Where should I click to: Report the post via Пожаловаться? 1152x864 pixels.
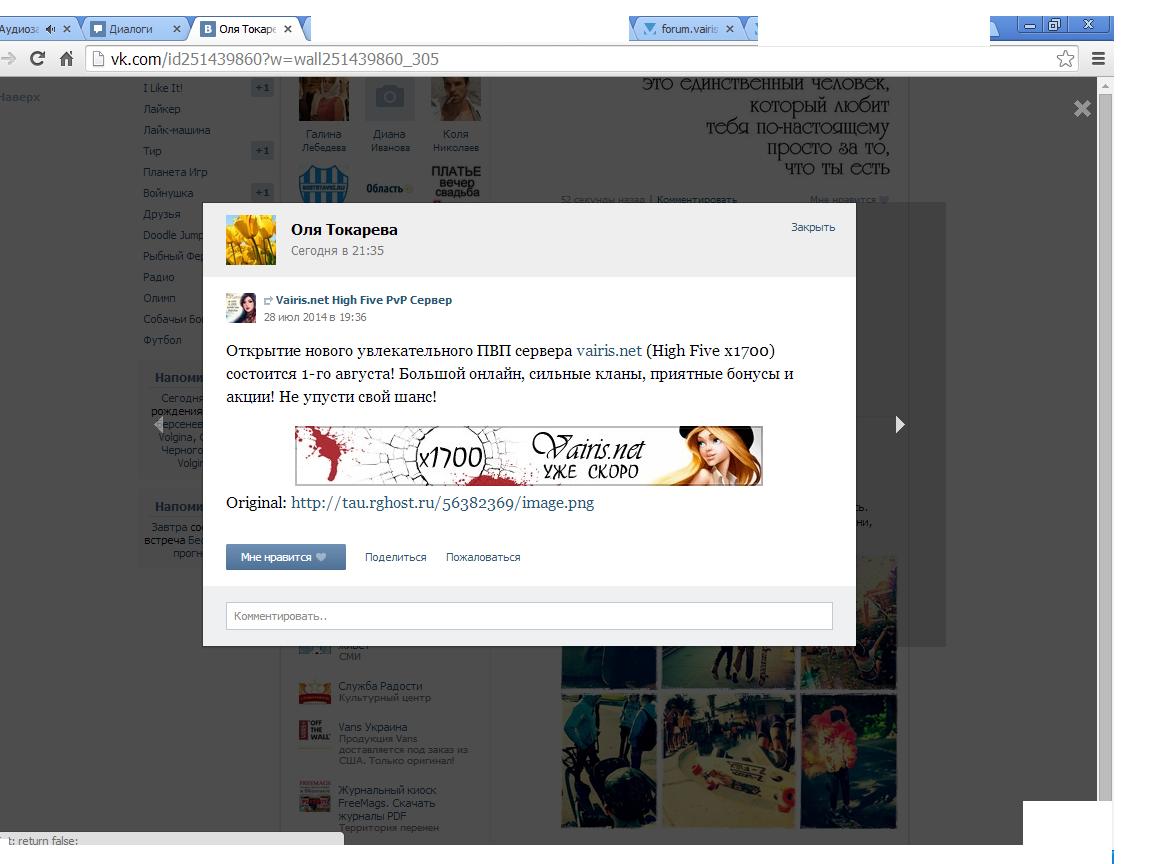tap(483, 557)
